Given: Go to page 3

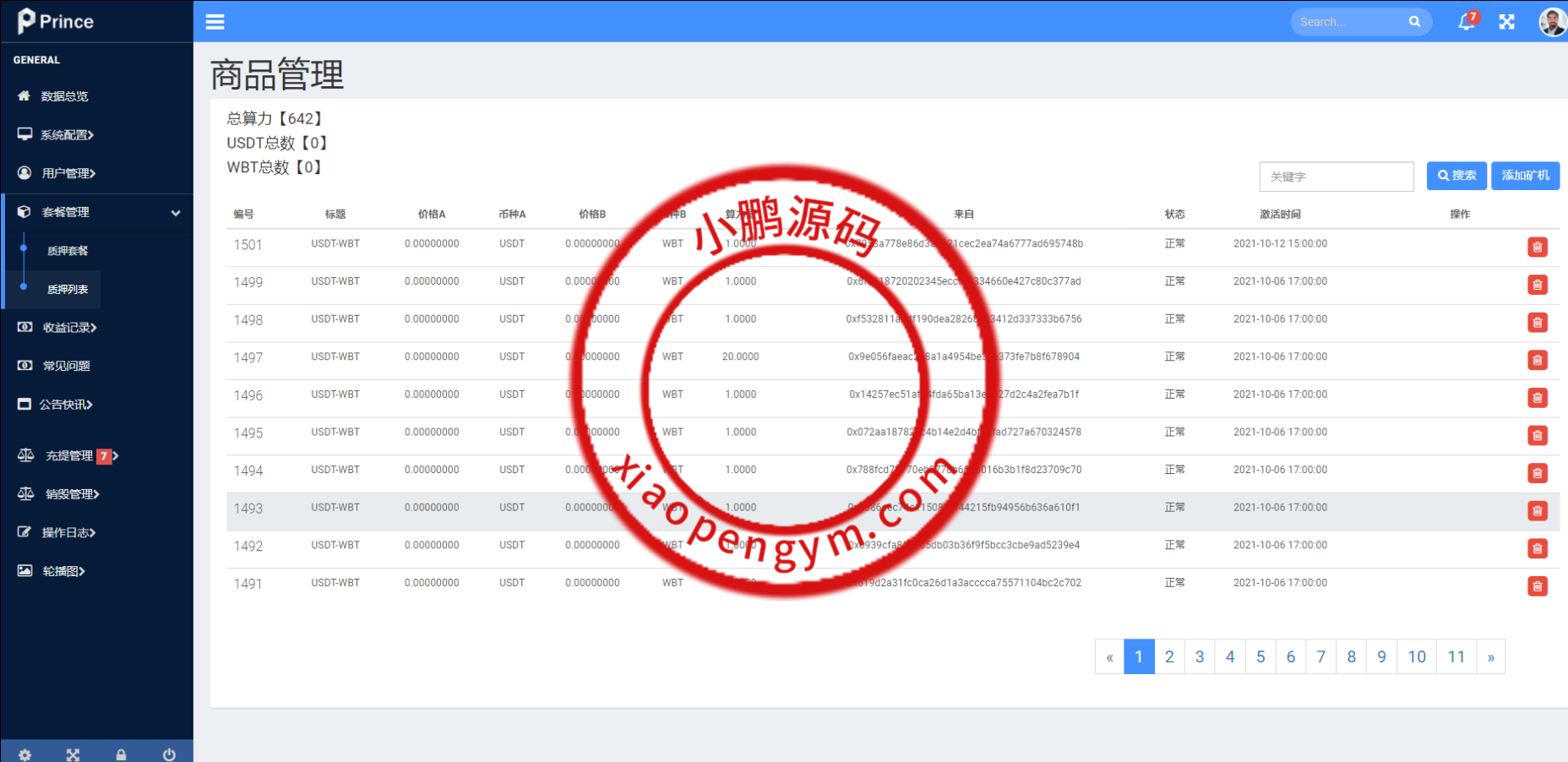Looking at the screenshot, I should (x=1200, y=657).
